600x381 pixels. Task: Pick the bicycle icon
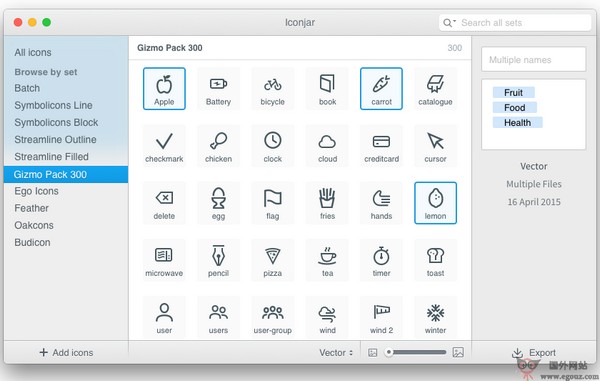click(272, 89)
